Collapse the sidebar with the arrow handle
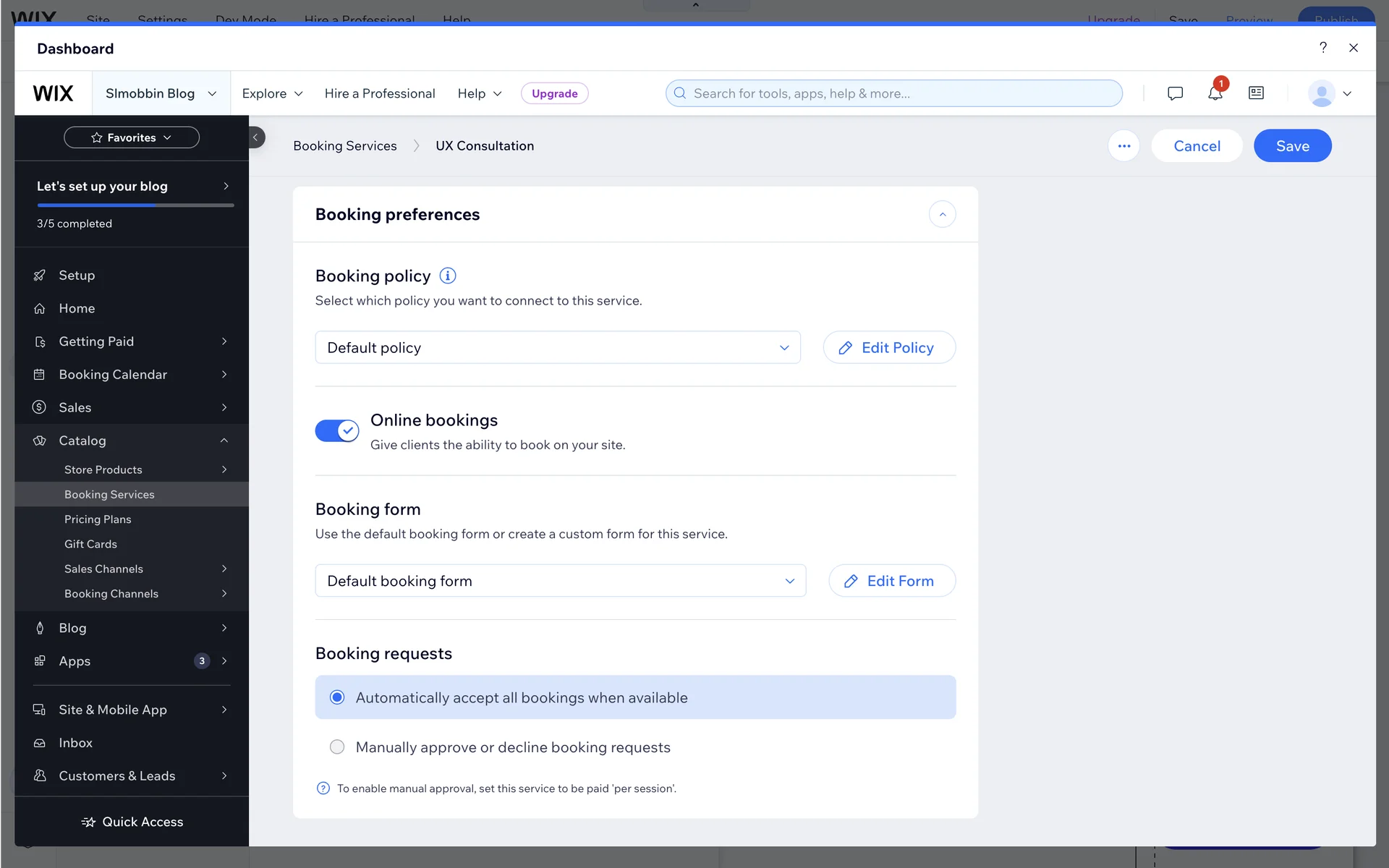Screen dimensions: 1389x868 coord(255,137)
